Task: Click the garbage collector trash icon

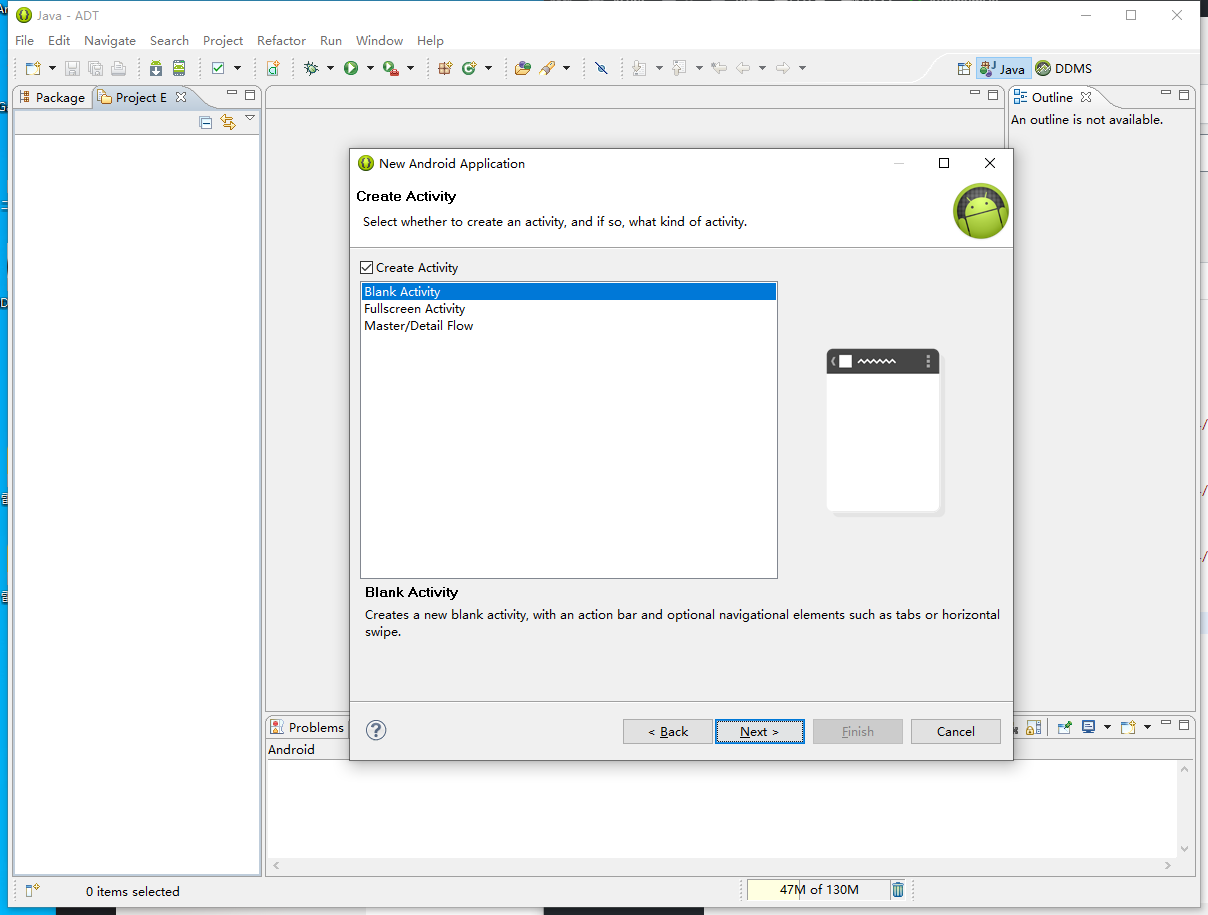Action: click(x=898, y=889)
